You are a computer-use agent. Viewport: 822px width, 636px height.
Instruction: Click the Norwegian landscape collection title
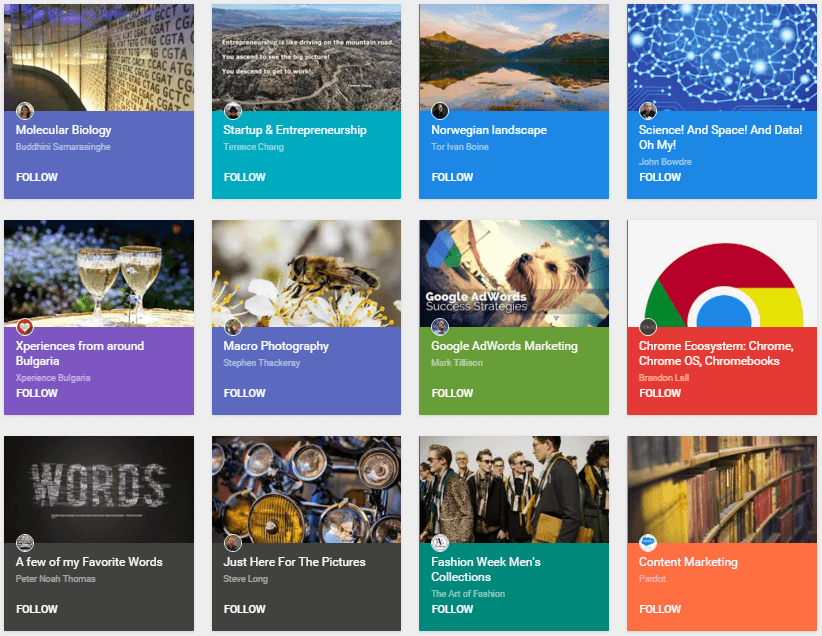click(x=489, y=129)
